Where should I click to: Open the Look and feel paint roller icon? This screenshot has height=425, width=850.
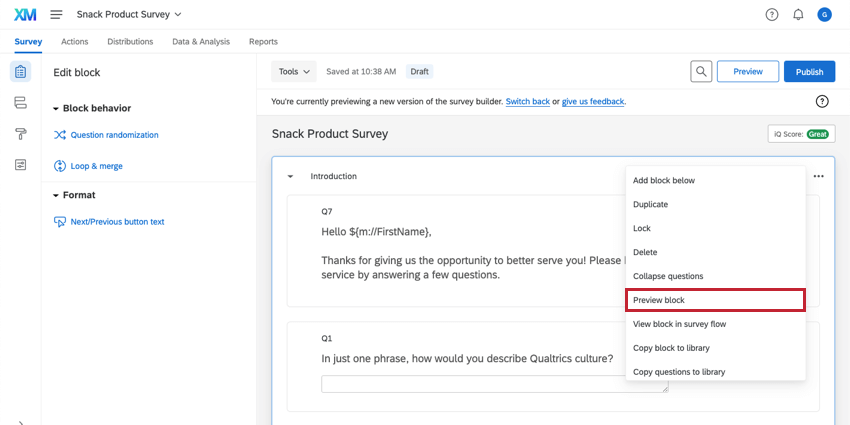20,134
